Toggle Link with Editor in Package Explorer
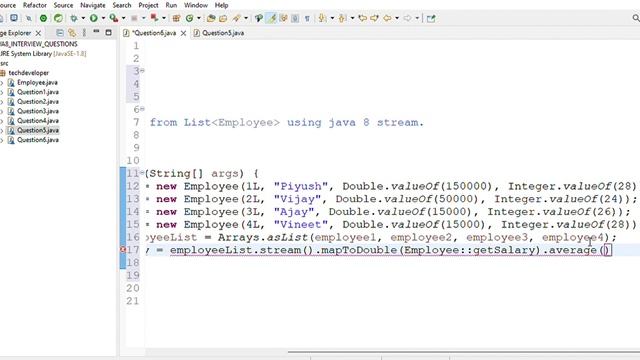 click(72, 33)
